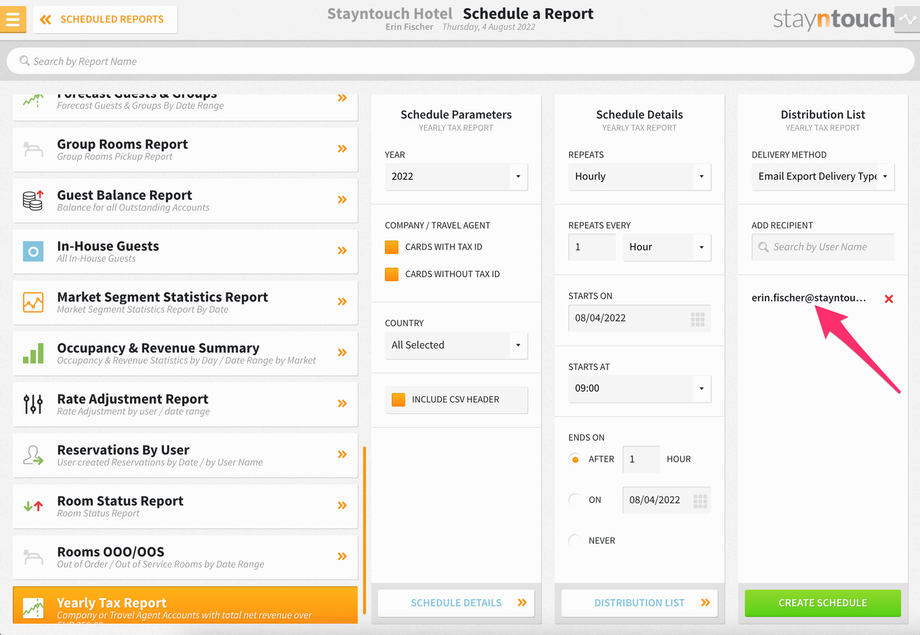Open the Repeats Every Hour unit dropdown
The image size is (920, 635).
667,247
